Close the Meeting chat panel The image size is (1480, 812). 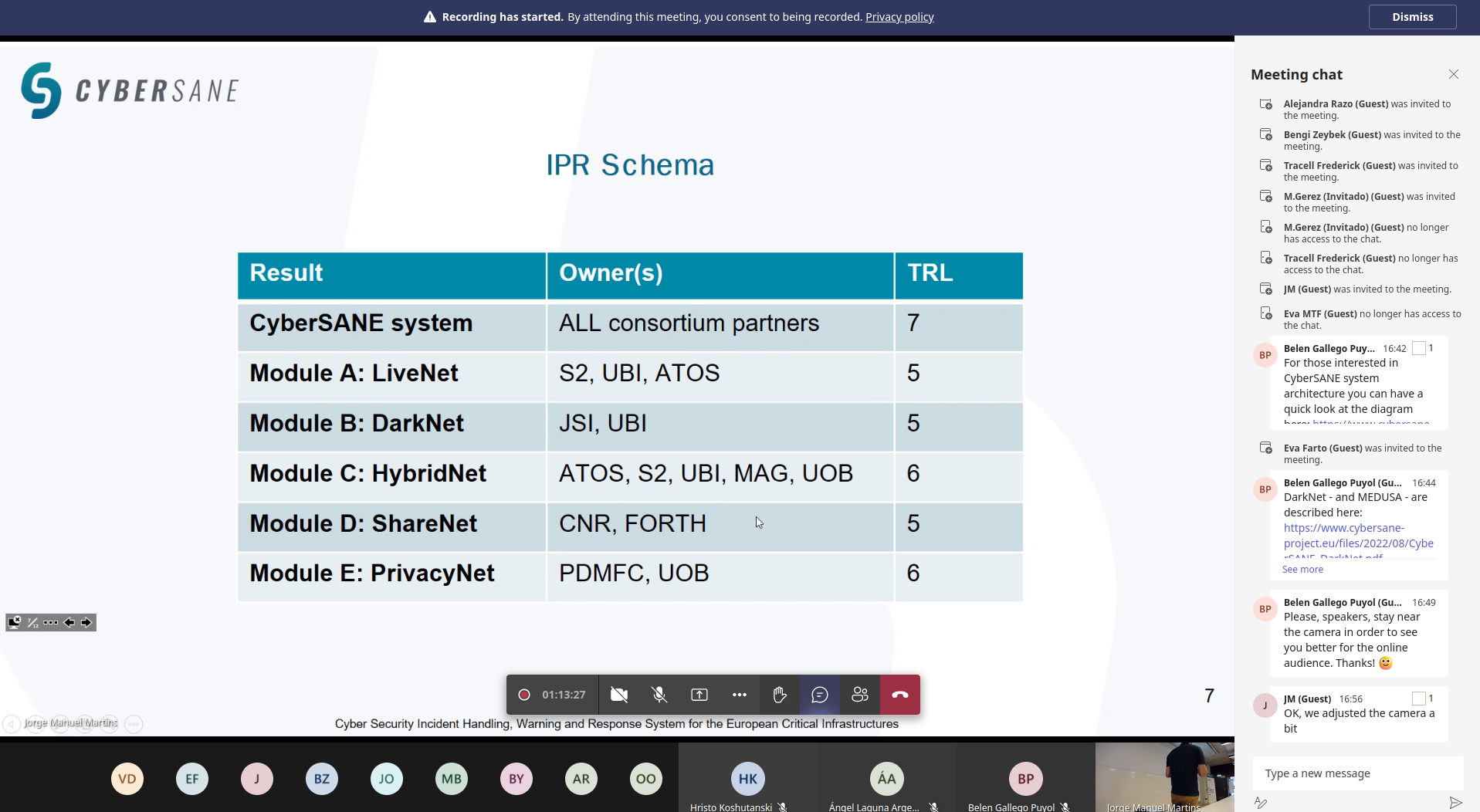(x=1454, y=74)
